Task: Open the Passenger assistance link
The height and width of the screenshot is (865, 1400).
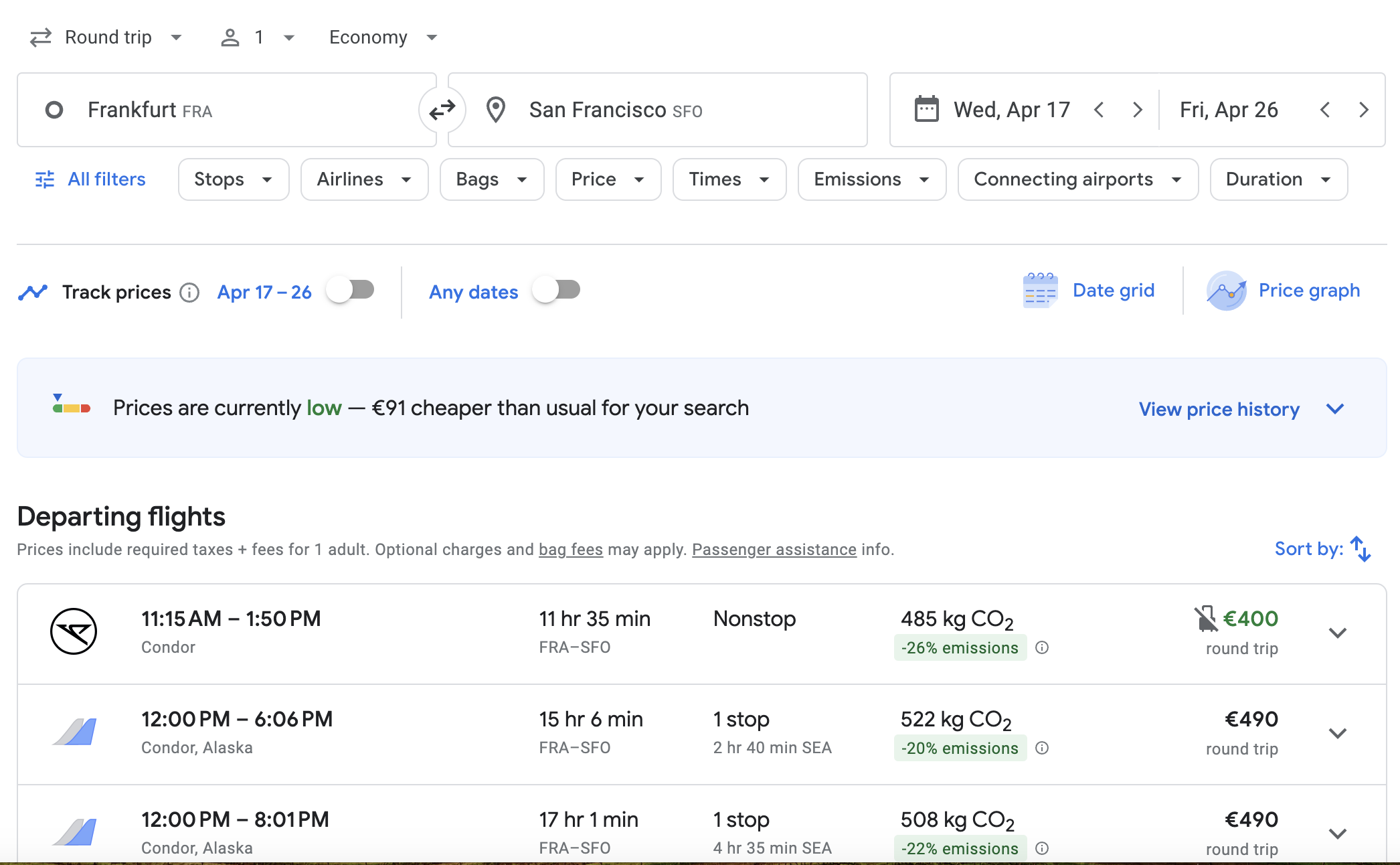Action: tap(774, 550)
